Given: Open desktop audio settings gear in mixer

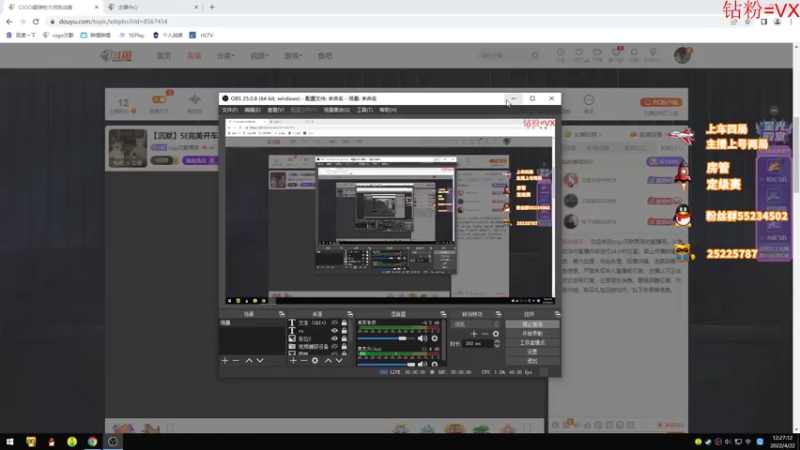Looking at the screenshot, I should pyautogui.click(x=435, y=338).
